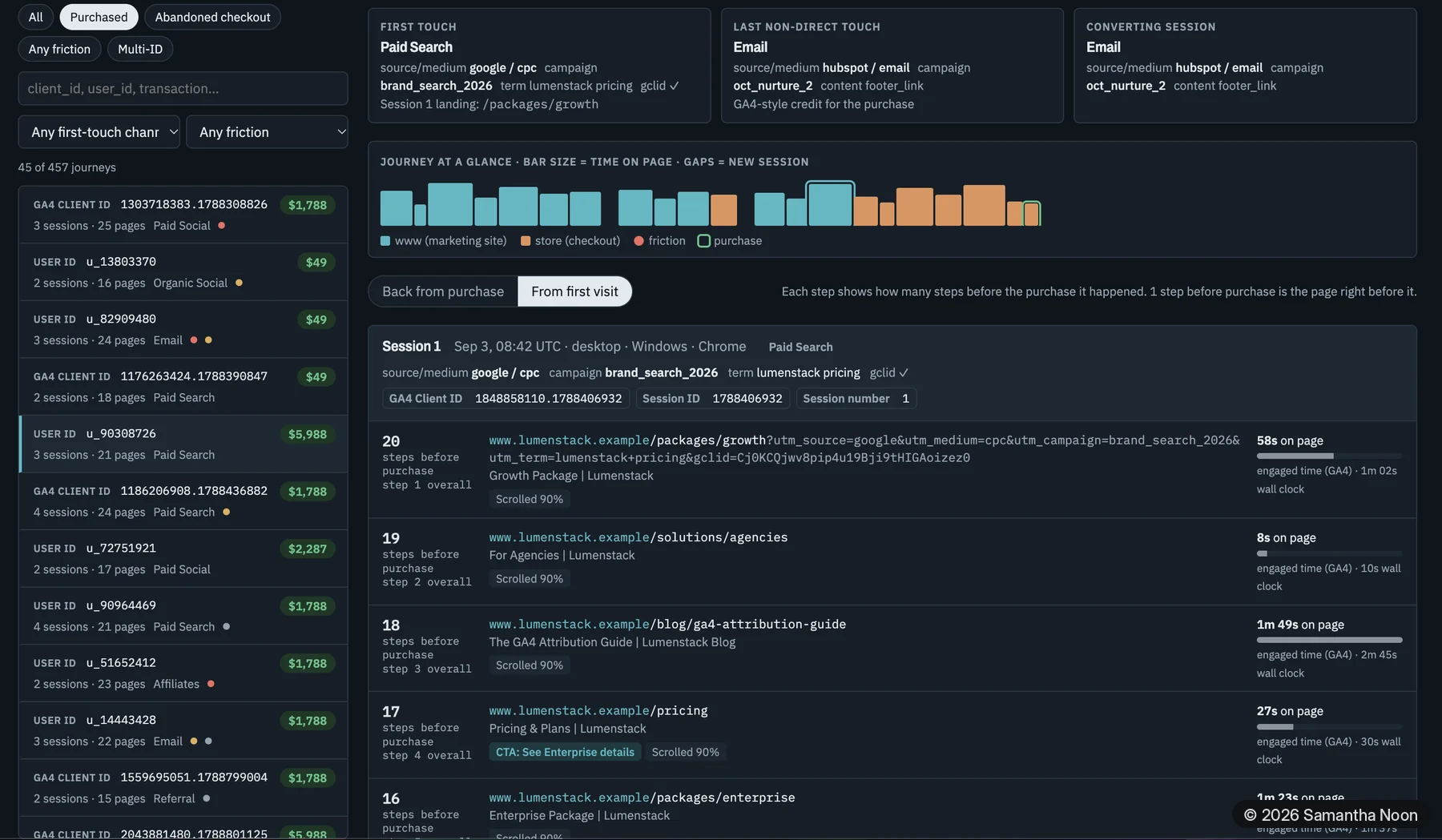The width and height of the screenshot is (1442, 840).
Task: Click the friction legend dot
Action: (x=638, y=241)
